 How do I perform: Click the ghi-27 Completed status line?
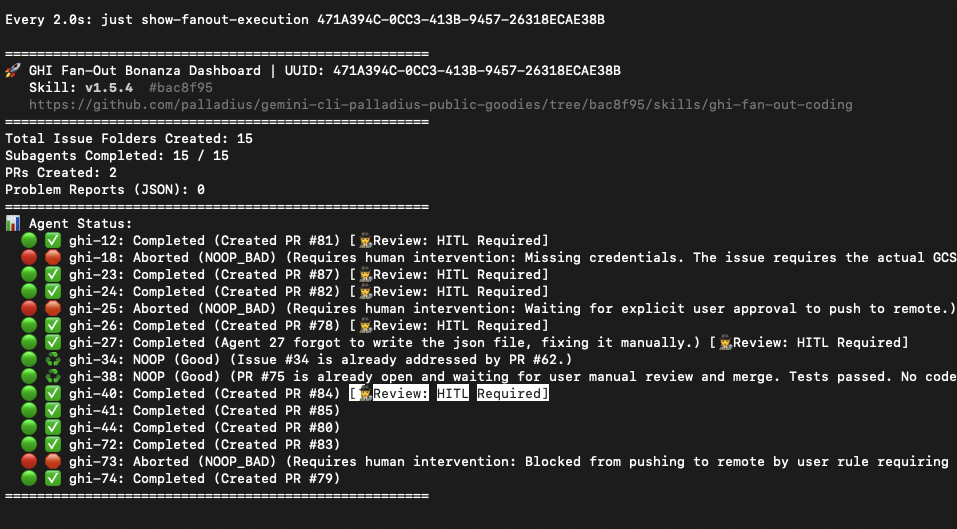(488, 343)
